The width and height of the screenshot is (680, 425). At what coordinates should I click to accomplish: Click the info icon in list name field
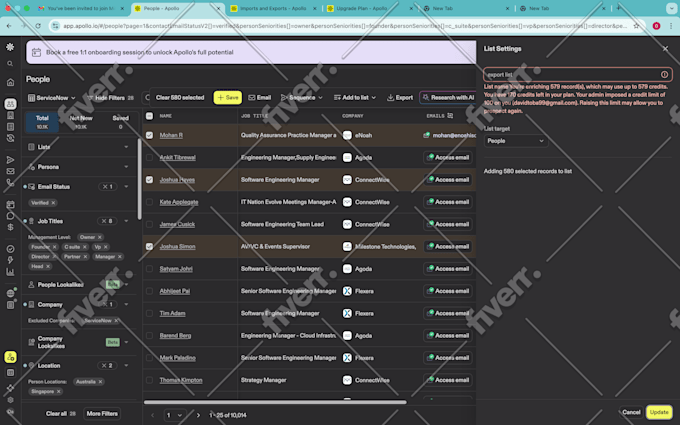[664, 75]
